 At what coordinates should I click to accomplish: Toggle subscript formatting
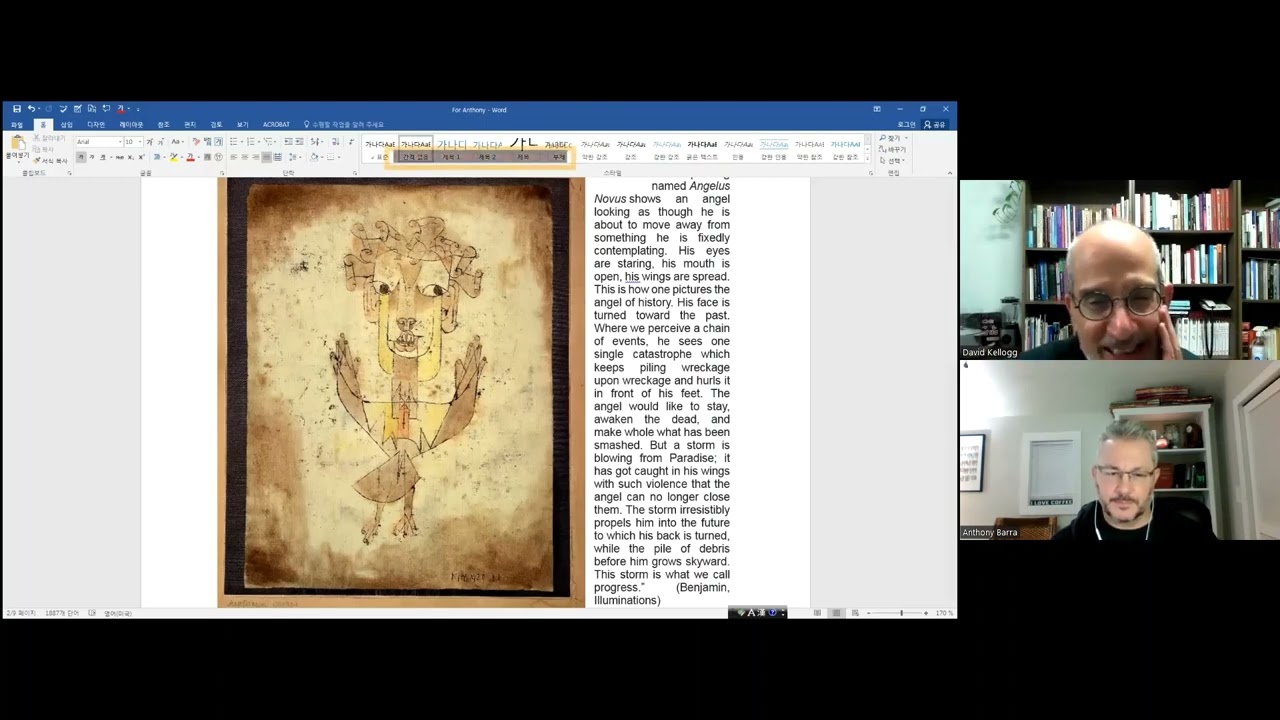point(130,157)
